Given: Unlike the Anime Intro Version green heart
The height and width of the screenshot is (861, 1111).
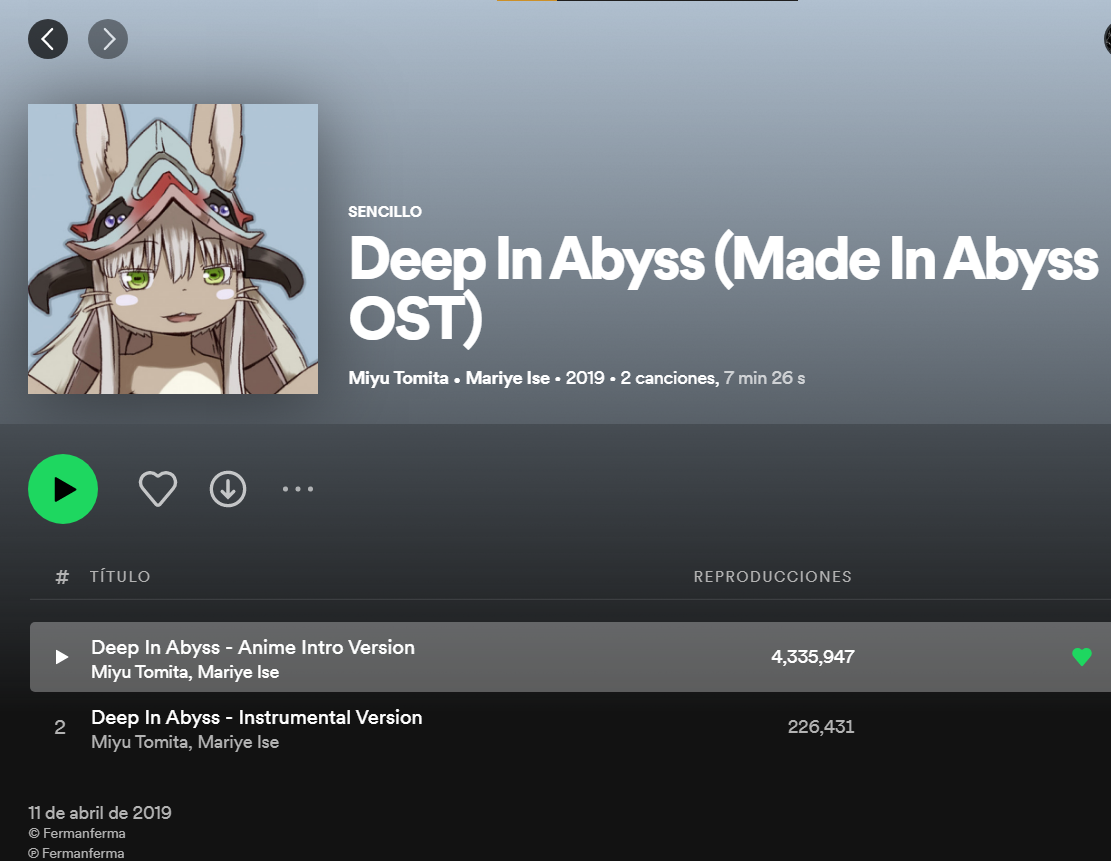Looking at the screenshot, I should tap(1082, 657).
